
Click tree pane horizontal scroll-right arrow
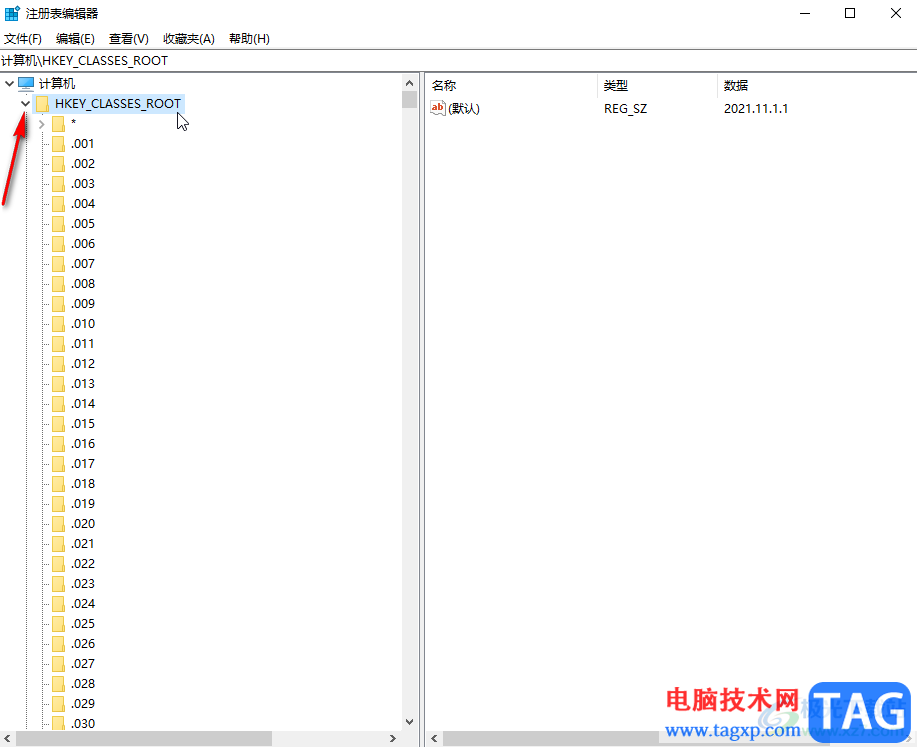393,738
